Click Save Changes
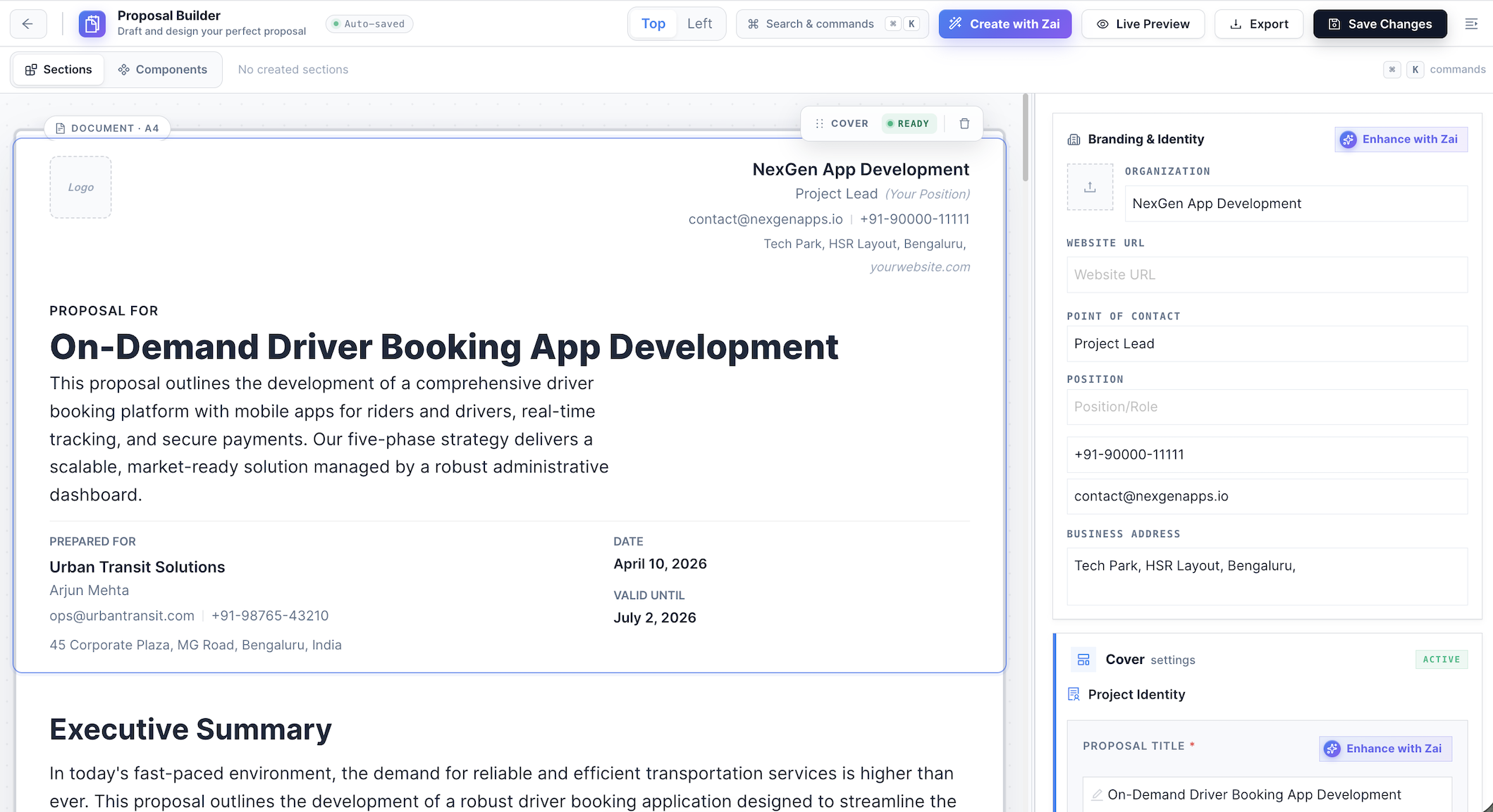Screen dimensions: 1493x812 pyautogui.click(x=1380, y=24)
